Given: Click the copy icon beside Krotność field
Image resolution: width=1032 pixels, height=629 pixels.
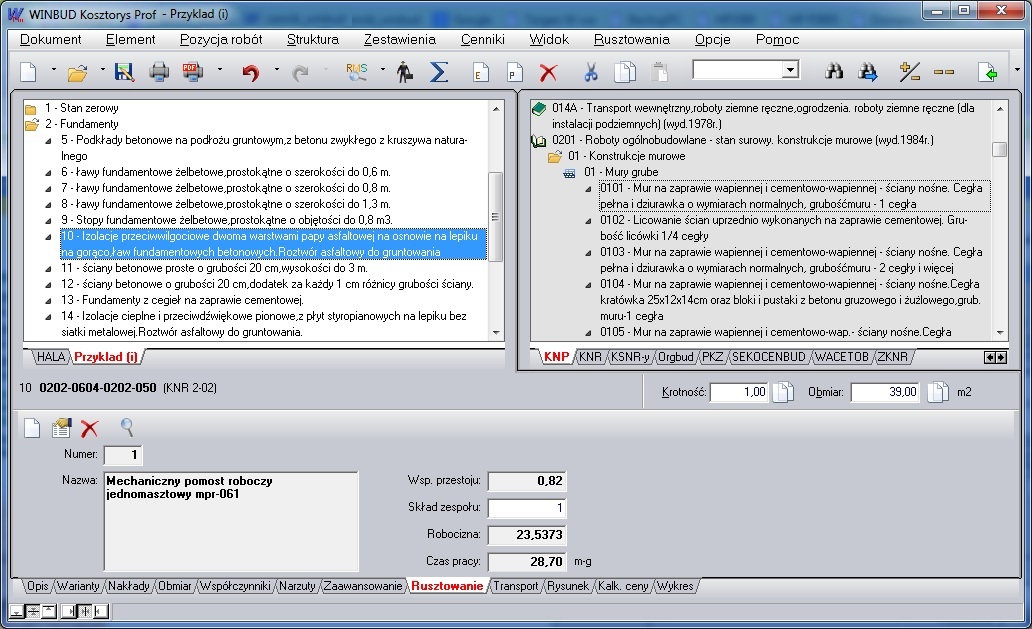Looking at the screenshot, I should (x=783, y=392).
